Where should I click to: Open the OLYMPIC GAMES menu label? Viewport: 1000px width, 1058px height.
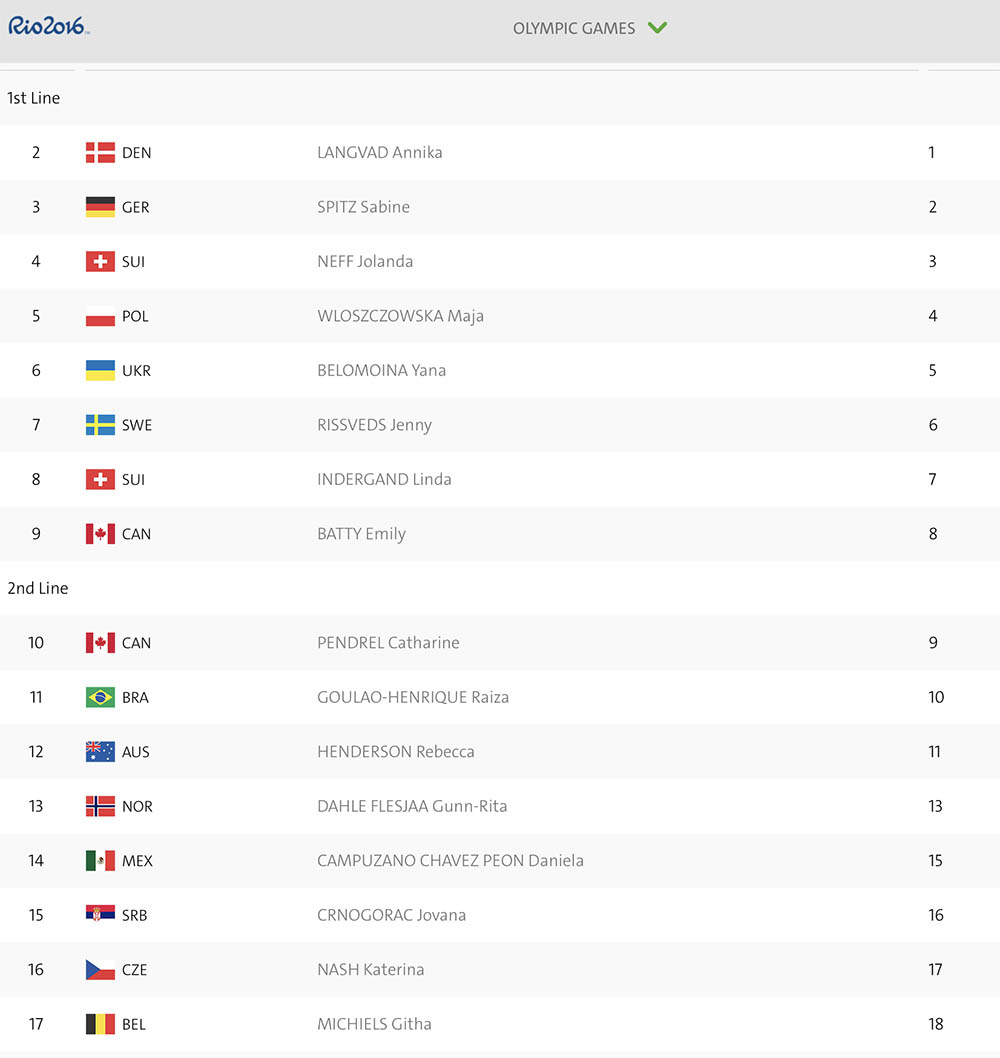(574, 28)
